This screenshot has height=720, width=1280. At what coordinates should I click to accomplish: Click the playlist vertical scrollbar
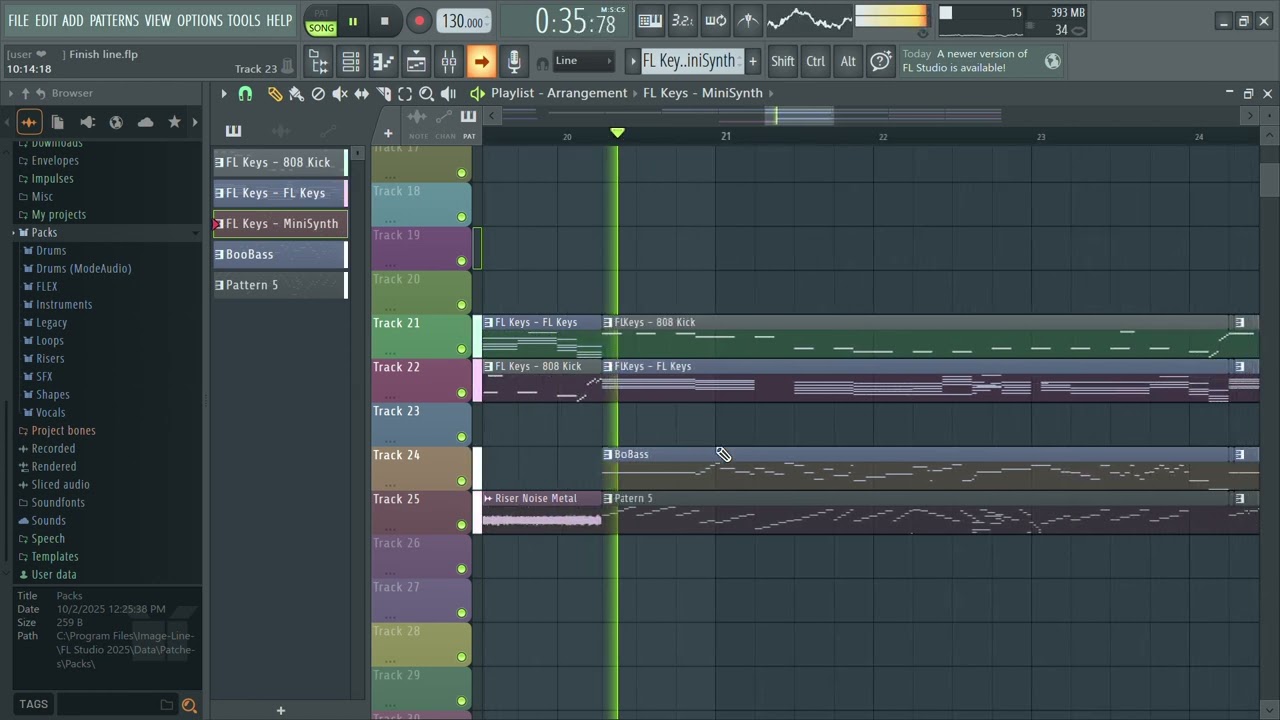[x=1269, y=180]
